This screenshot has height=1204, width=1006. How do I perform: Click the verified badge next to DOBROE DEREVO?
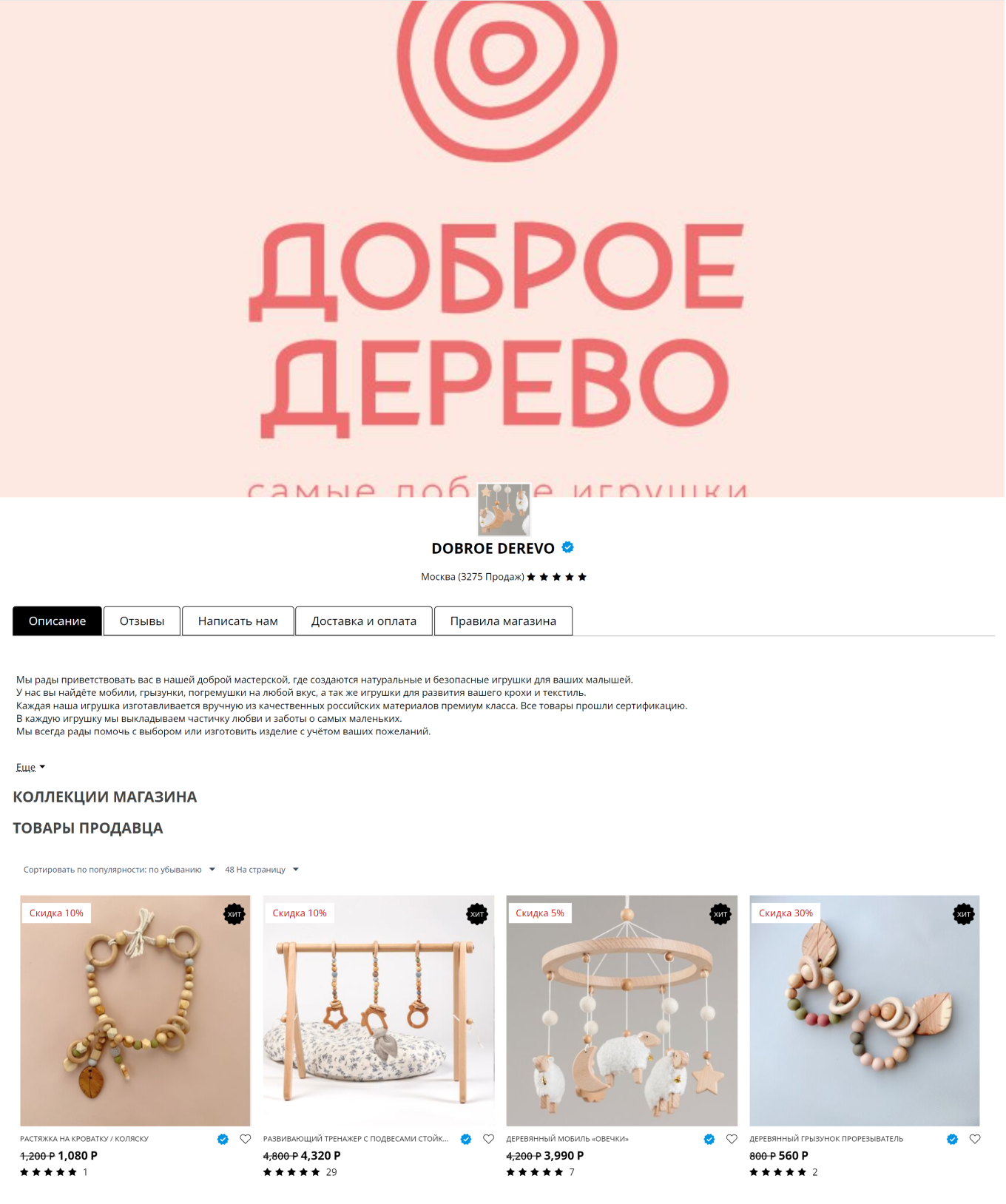(x=568, y=547)
